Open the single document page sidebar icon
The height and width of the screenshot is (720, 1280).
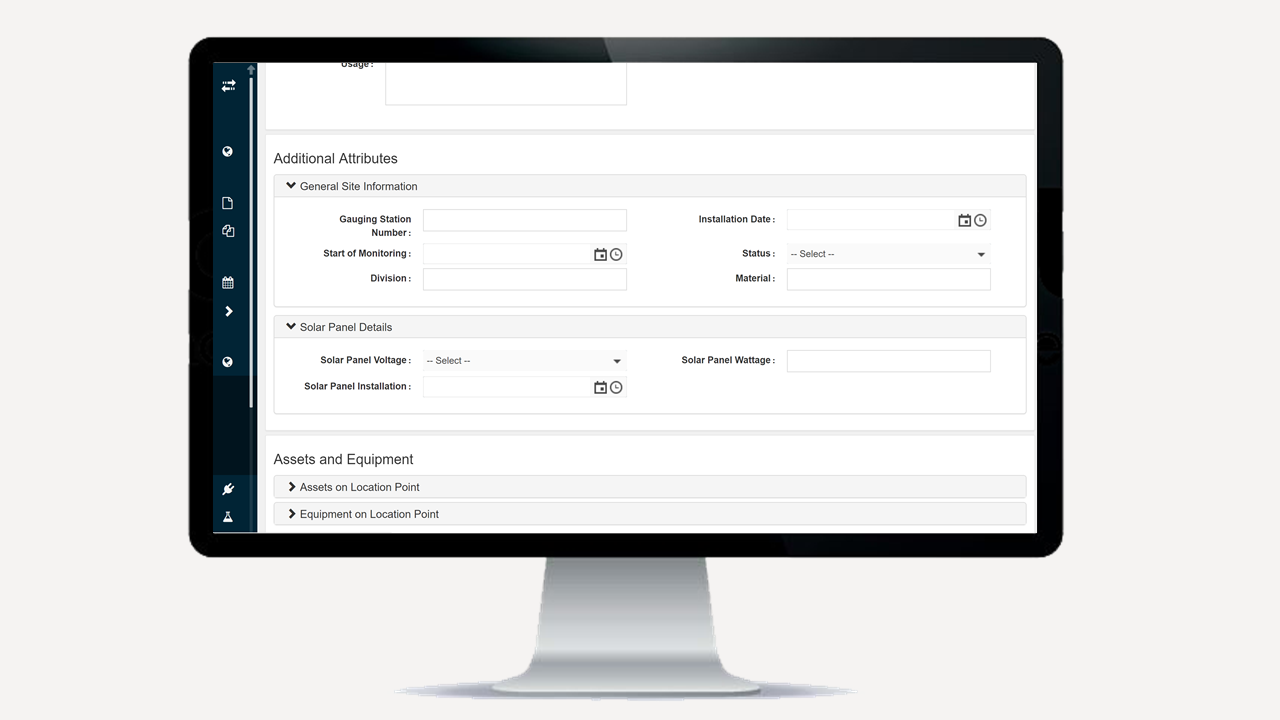point(228,203)
